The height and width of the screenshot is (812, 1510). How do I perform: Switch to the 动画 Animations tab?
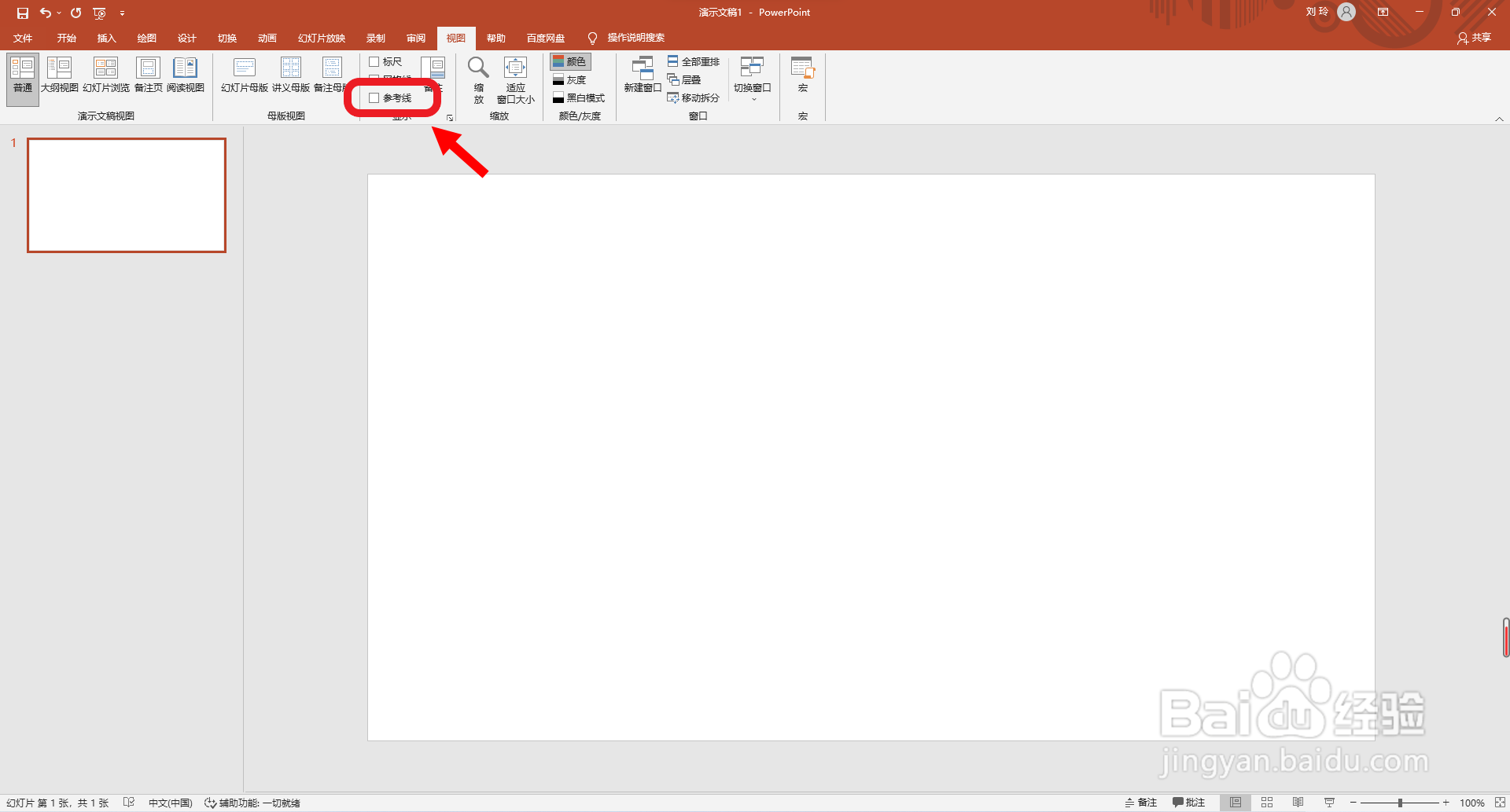point(267,38)
